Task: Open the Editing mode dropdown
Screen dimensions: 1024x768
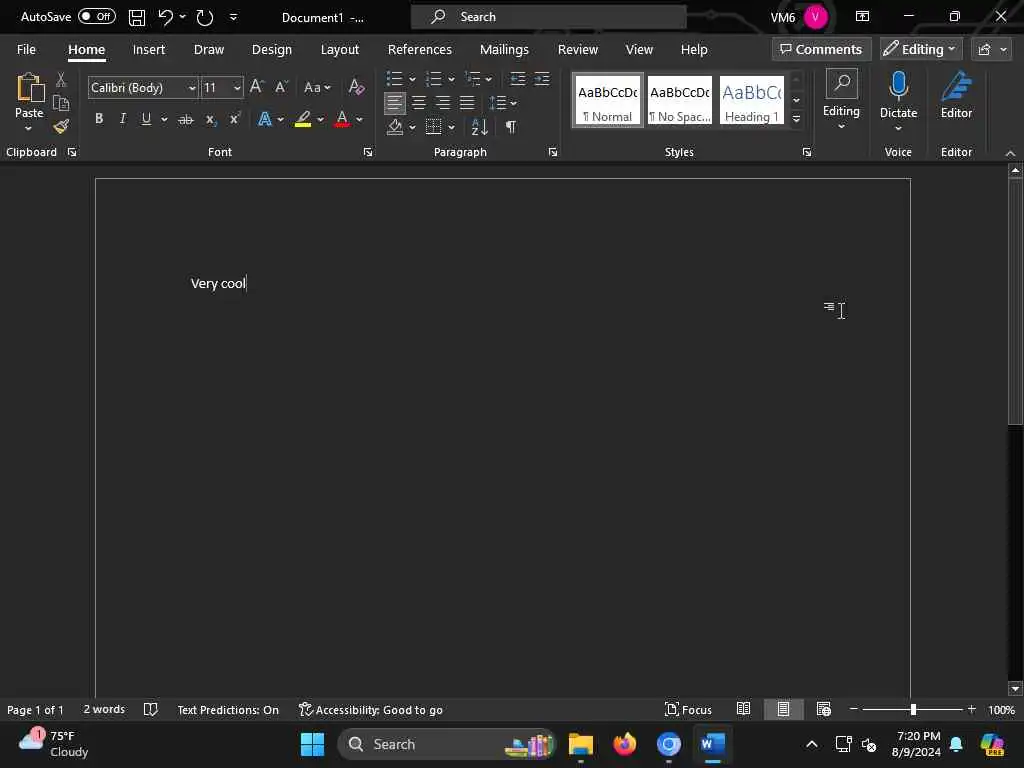Action: click(x=920, y=49)
